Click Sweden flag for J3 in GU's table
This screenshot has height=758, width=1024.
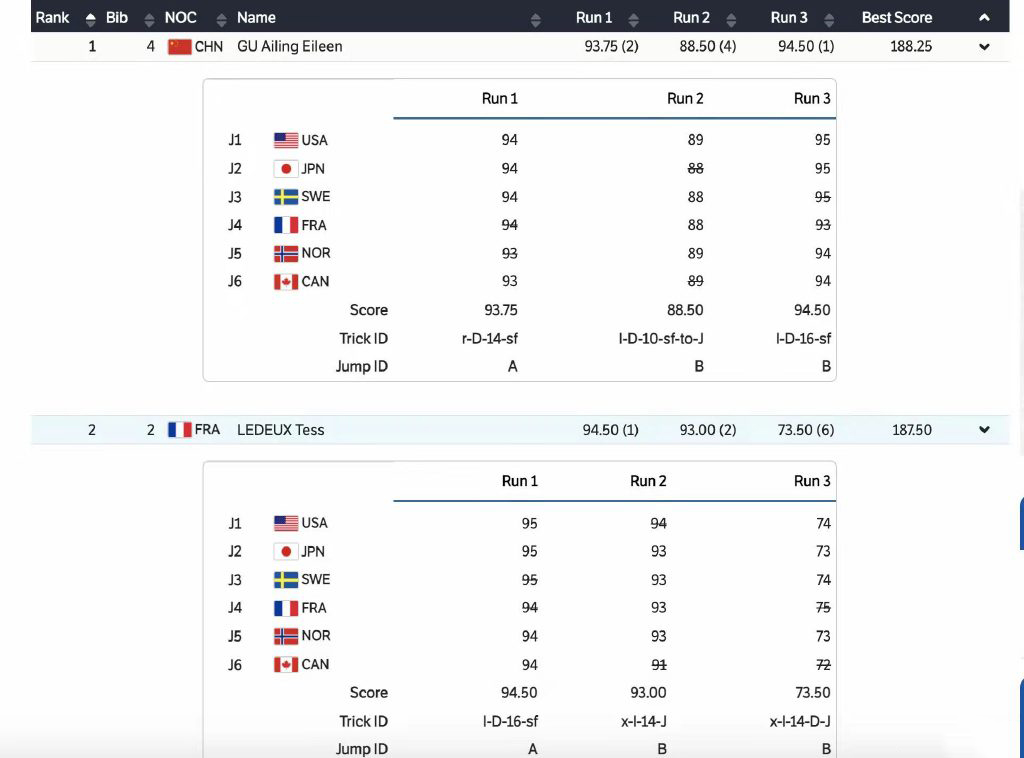[x=286, y=197]
